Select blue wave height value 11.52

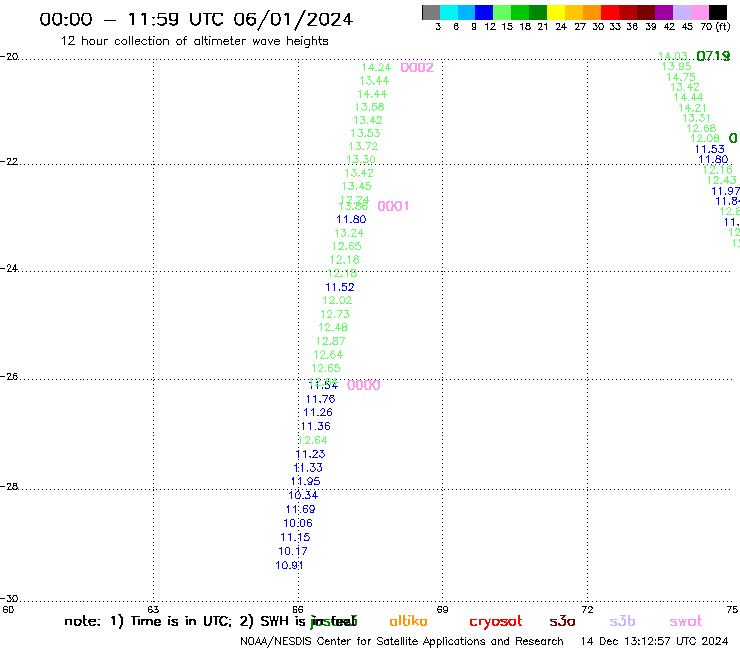340,287
